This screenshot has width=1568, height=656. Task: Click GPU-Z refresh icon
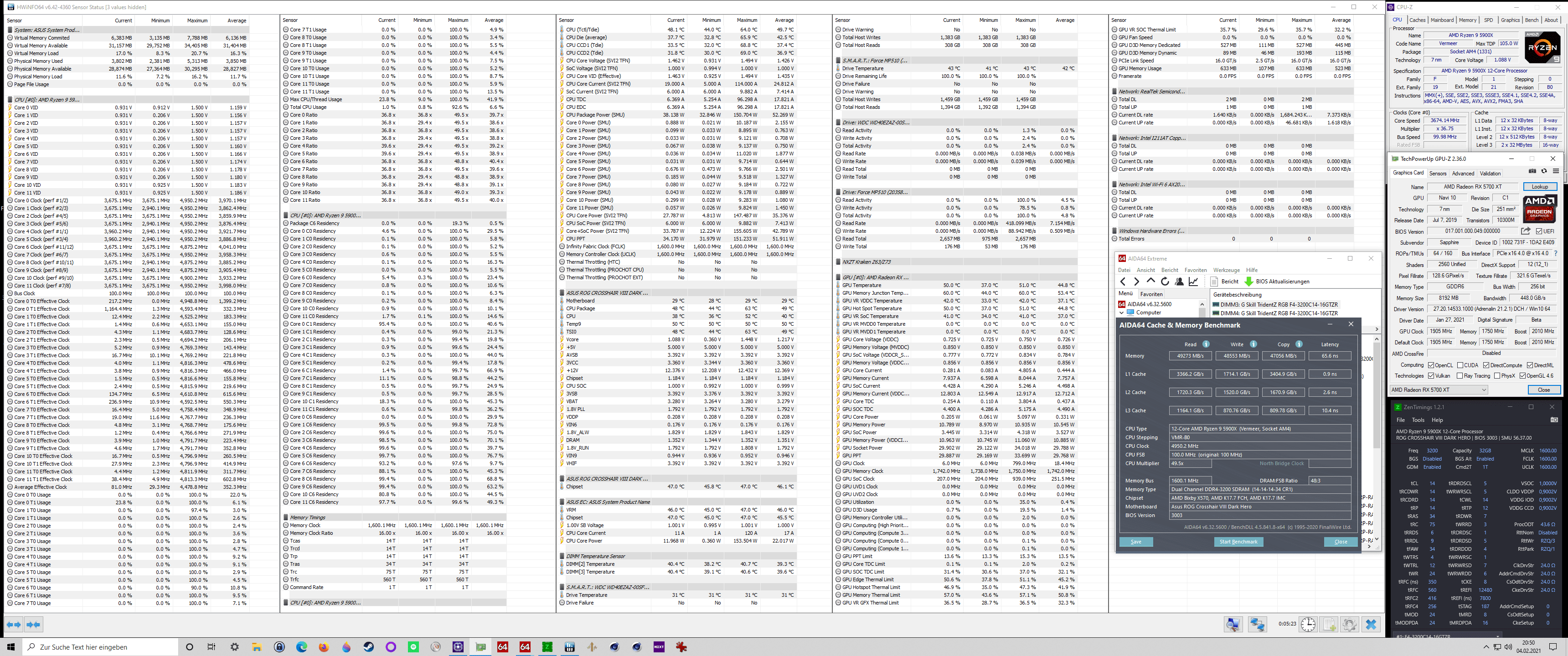click(x=1544, y=171)
